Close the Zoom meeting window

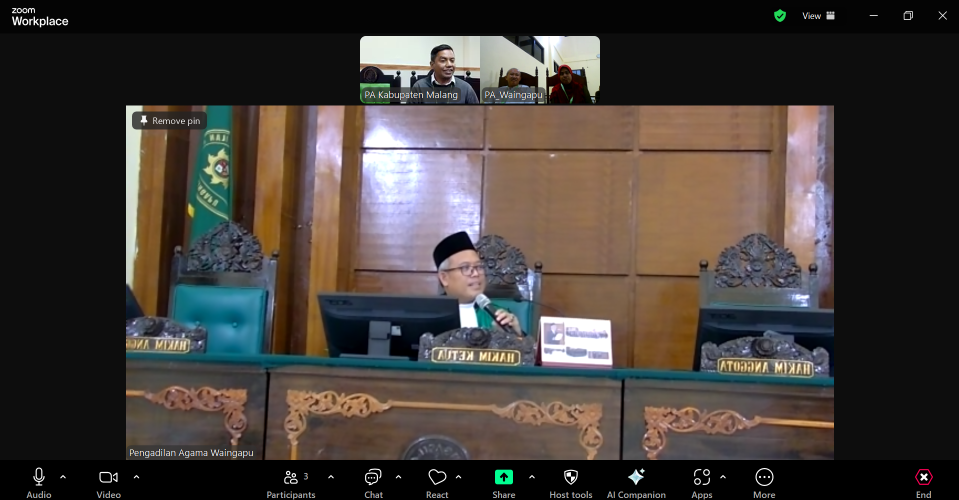[942, 16]
